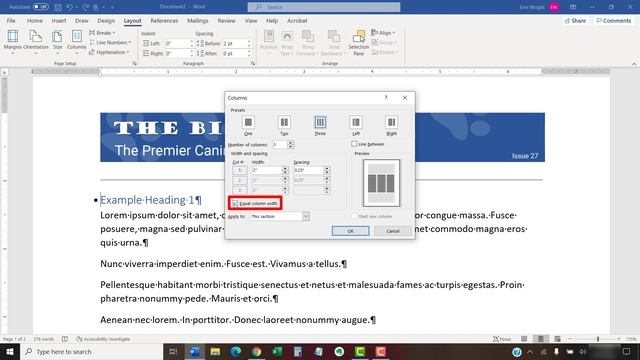640x360 pixels.
Task: Open the Review tab
Action: [227, 20]
